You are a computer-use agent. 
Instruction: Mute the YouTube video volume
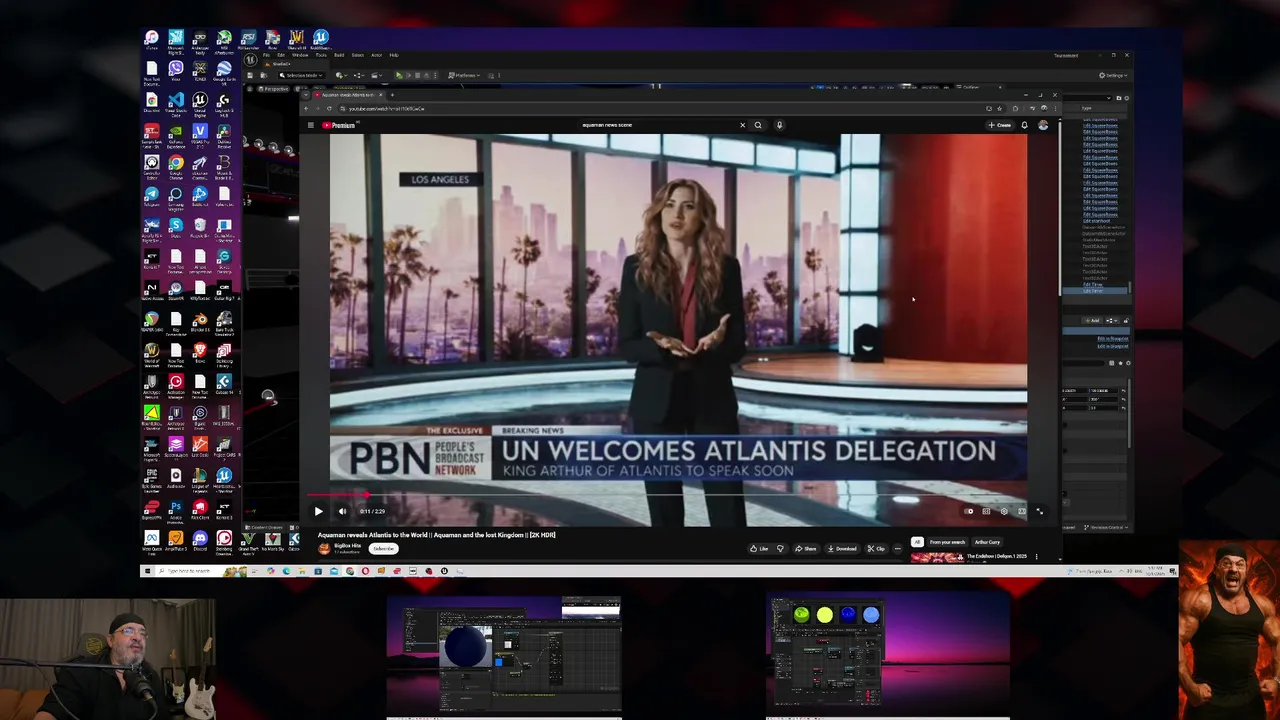click(342, 511)
